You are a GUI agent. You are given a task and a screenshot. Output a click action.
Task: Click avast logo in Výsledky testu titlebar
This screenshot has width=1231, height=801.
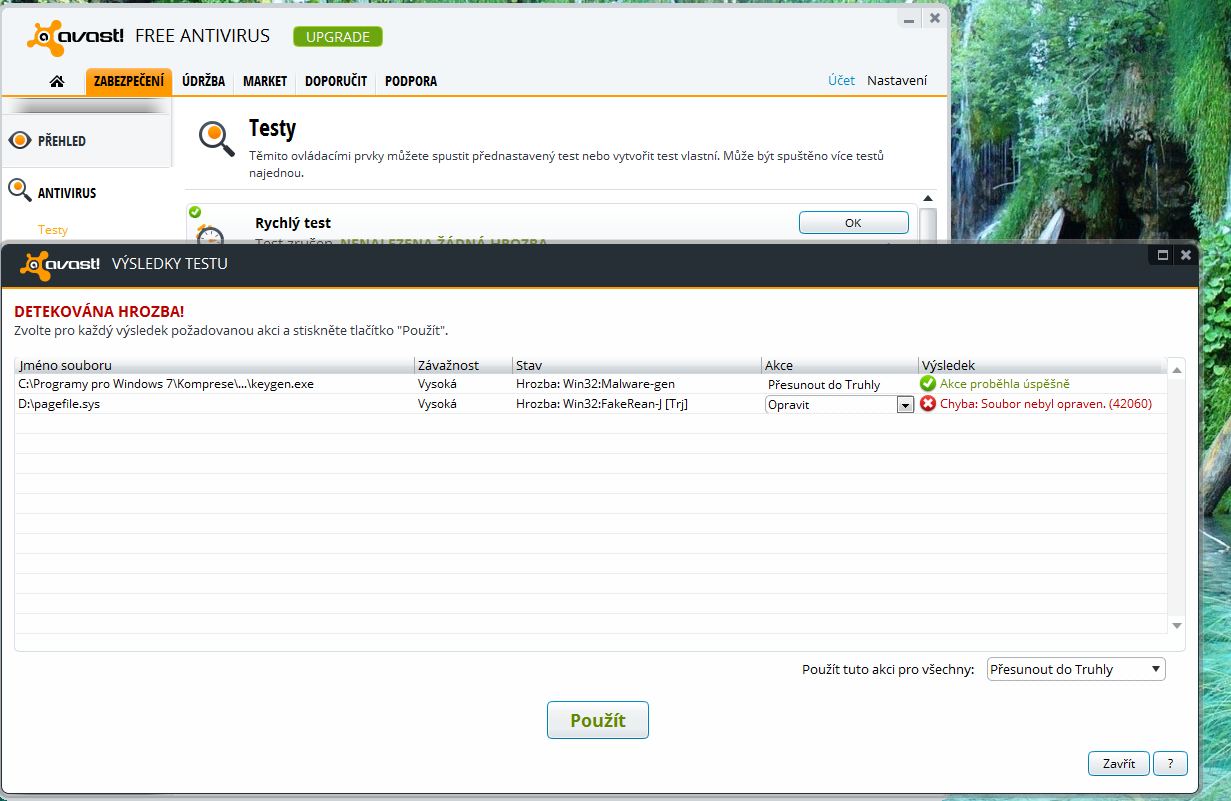pos(61,265)
